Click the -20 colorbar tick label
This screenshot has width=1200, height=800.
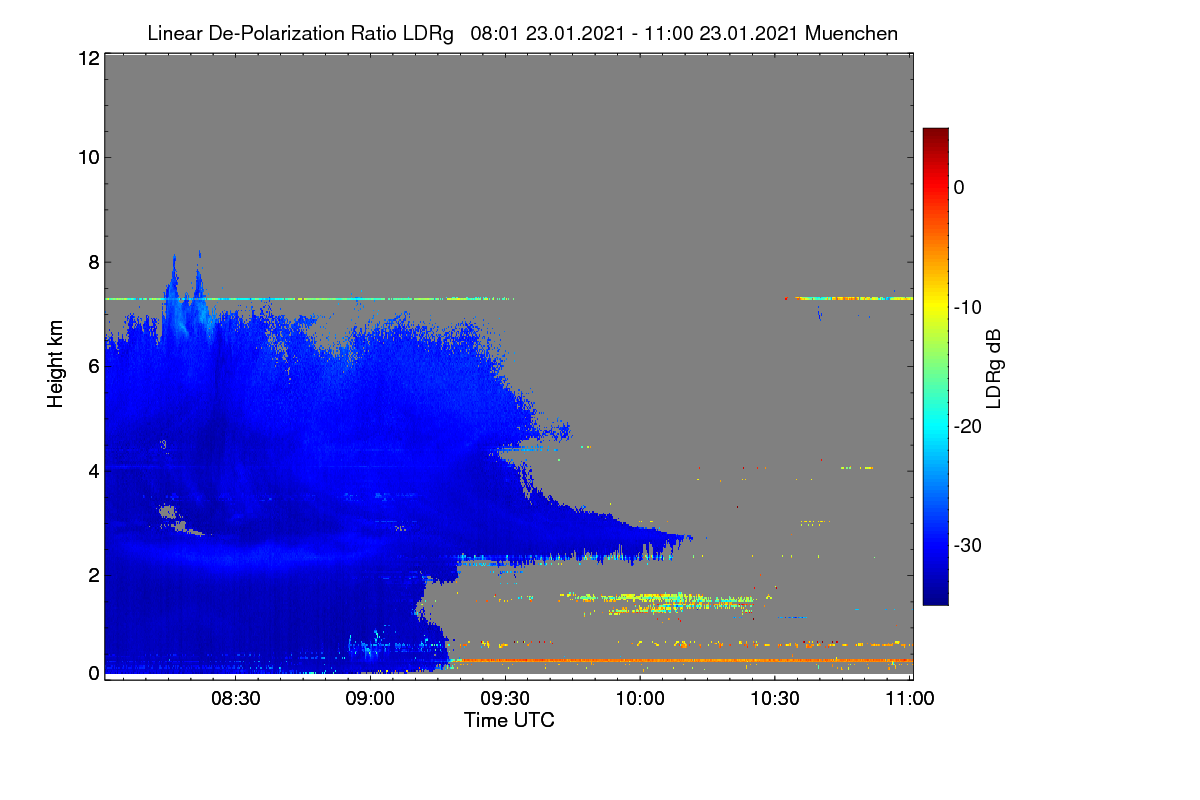tap(968, 426)
